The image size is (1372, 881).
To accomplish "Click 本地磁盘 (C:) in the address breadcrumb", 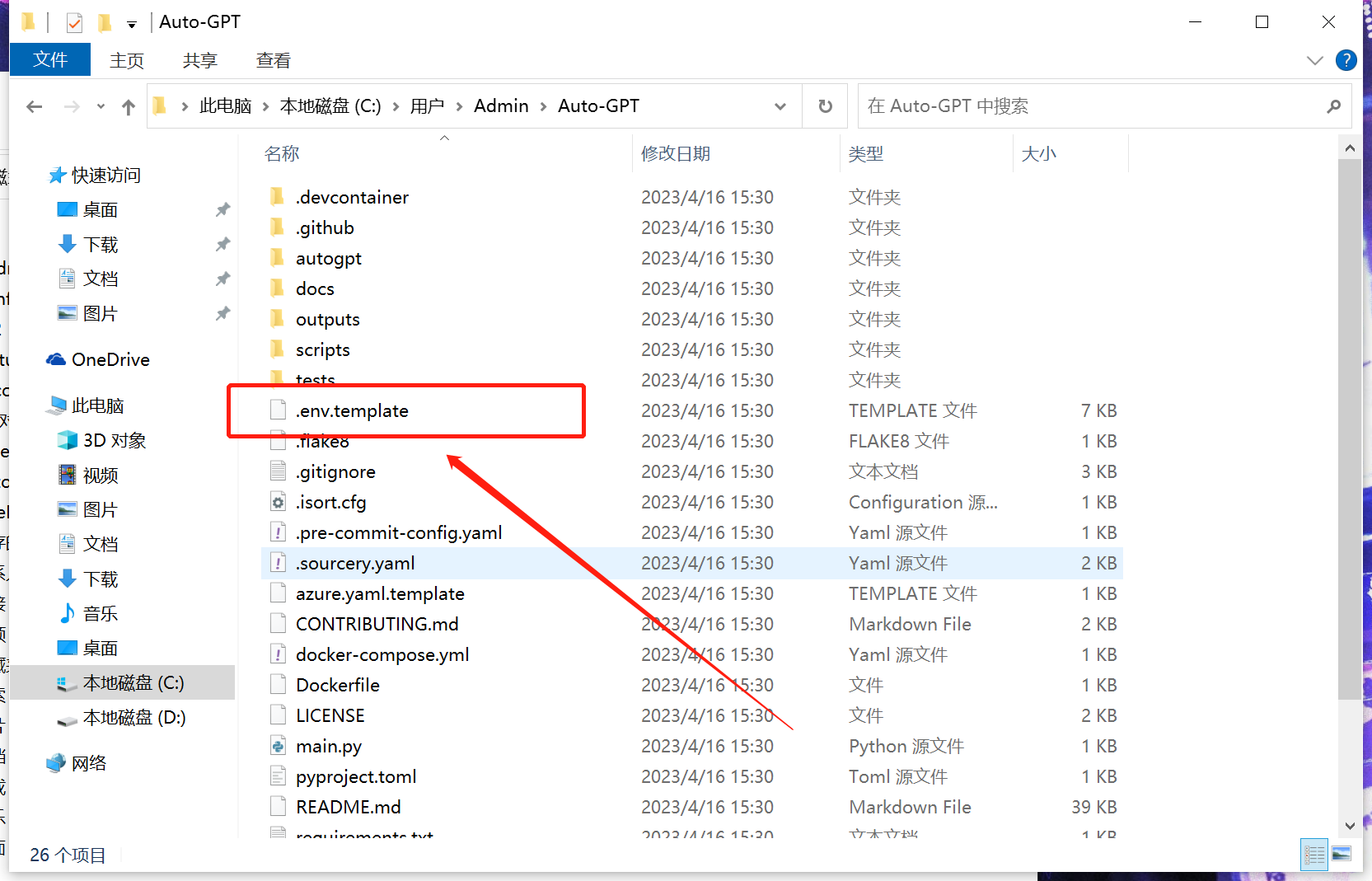I will tap(330, 106).
